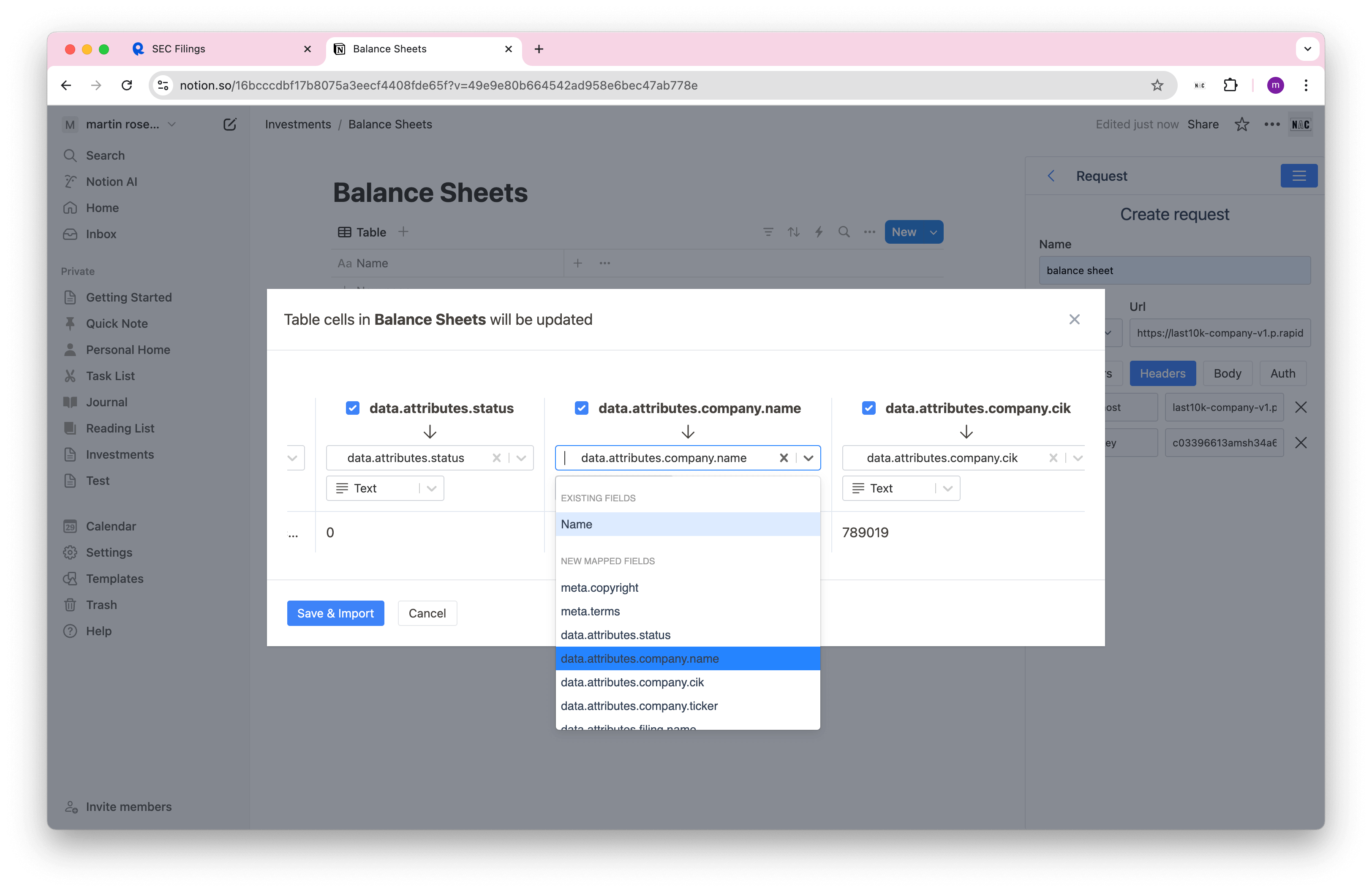Click Save & Import button
Viewport: 1372px width, 892px height.
335,614
